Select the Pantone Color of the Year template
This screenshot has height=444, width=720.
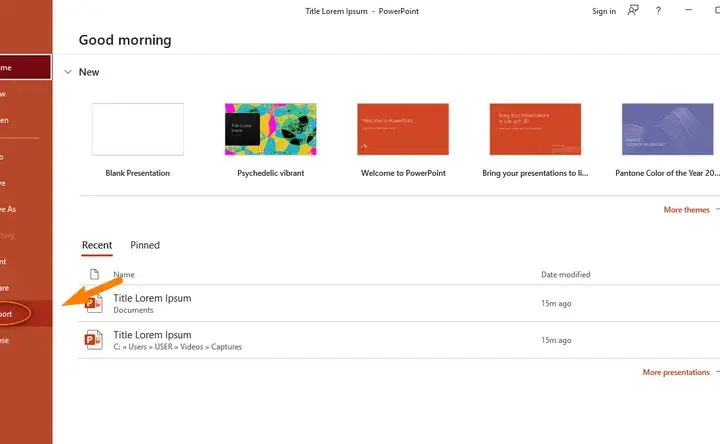point(668,129)
